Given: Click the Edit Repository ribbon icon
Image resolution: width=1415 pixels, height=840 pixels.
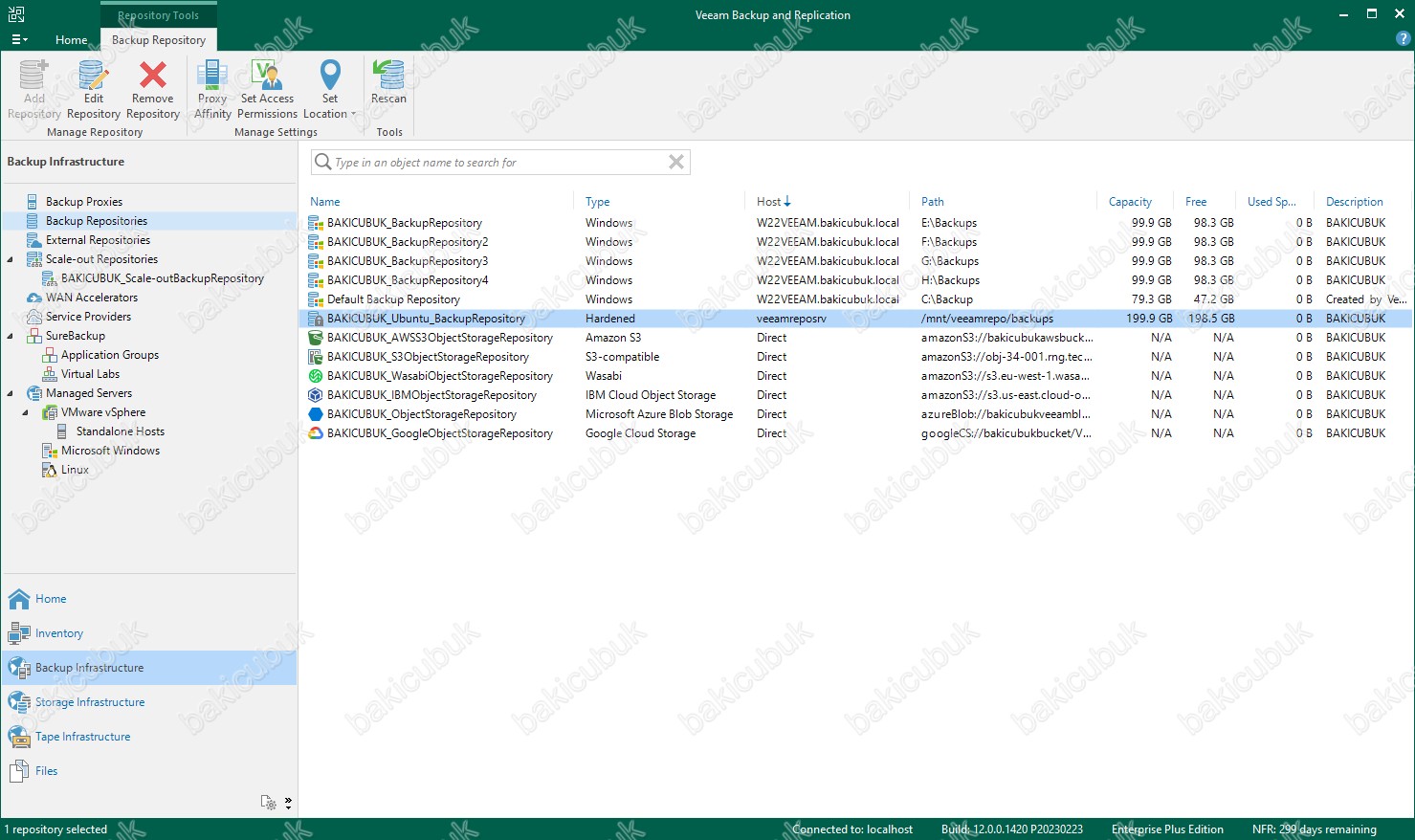Looking at the screenshot, I should (x=94, y=75).
